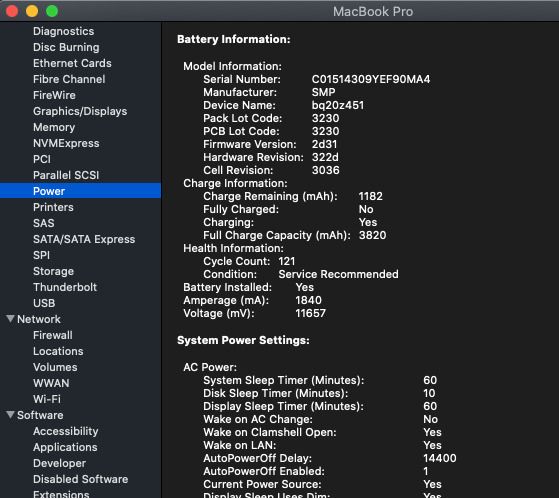Click Amperage value 1840
Screen dimensions: 559x498
click(308, 300)
